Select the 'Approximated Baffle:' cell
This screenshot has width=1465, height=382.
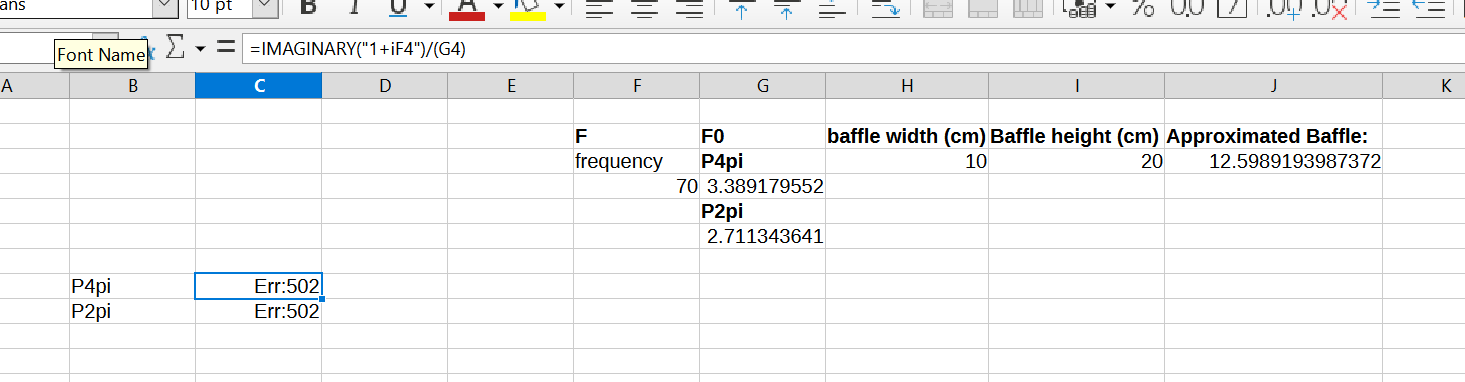[x=1273, y=136]
